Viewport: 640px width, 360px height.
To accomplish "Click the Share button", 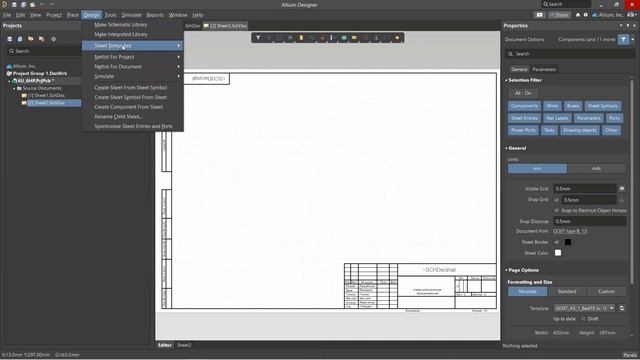I will click(x=559, y=15).
